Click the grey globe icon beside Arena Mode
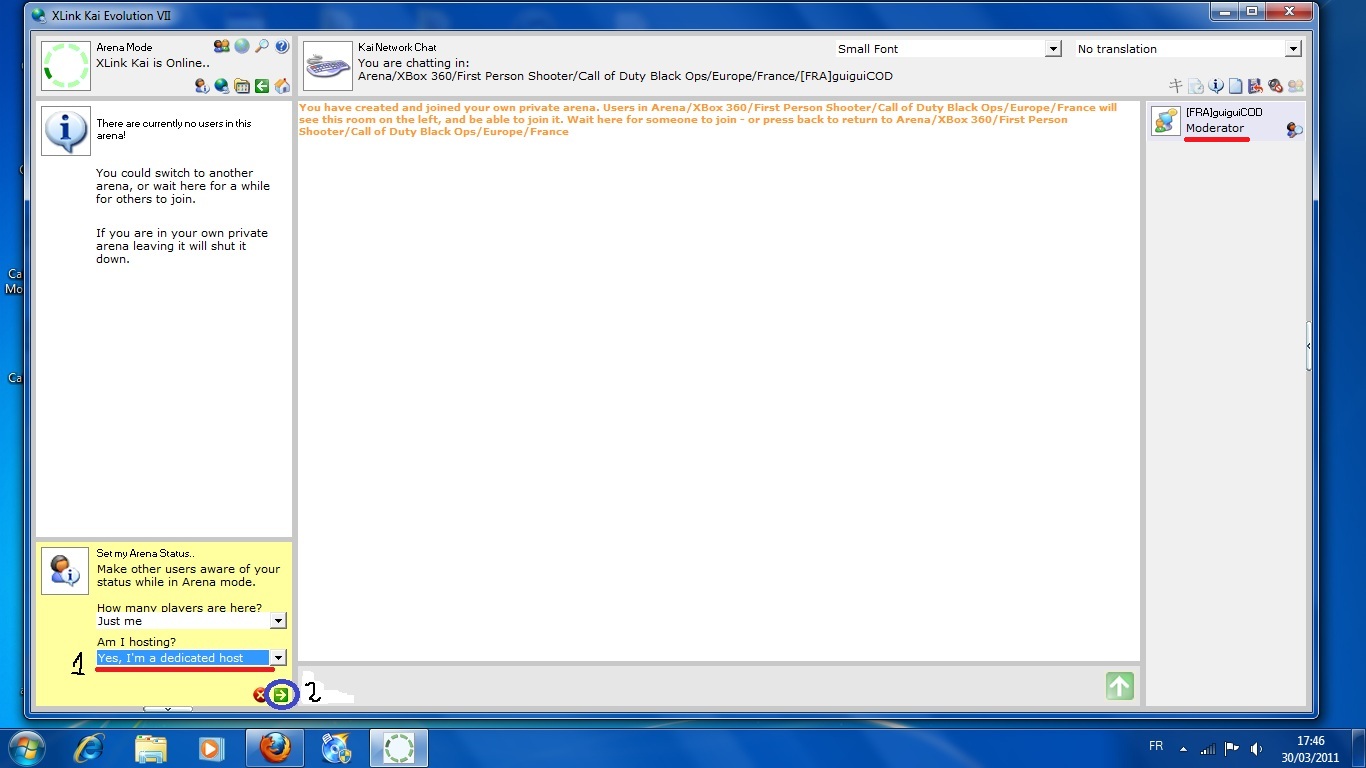Screen dimensions: 1366x768 click(242, 46)
